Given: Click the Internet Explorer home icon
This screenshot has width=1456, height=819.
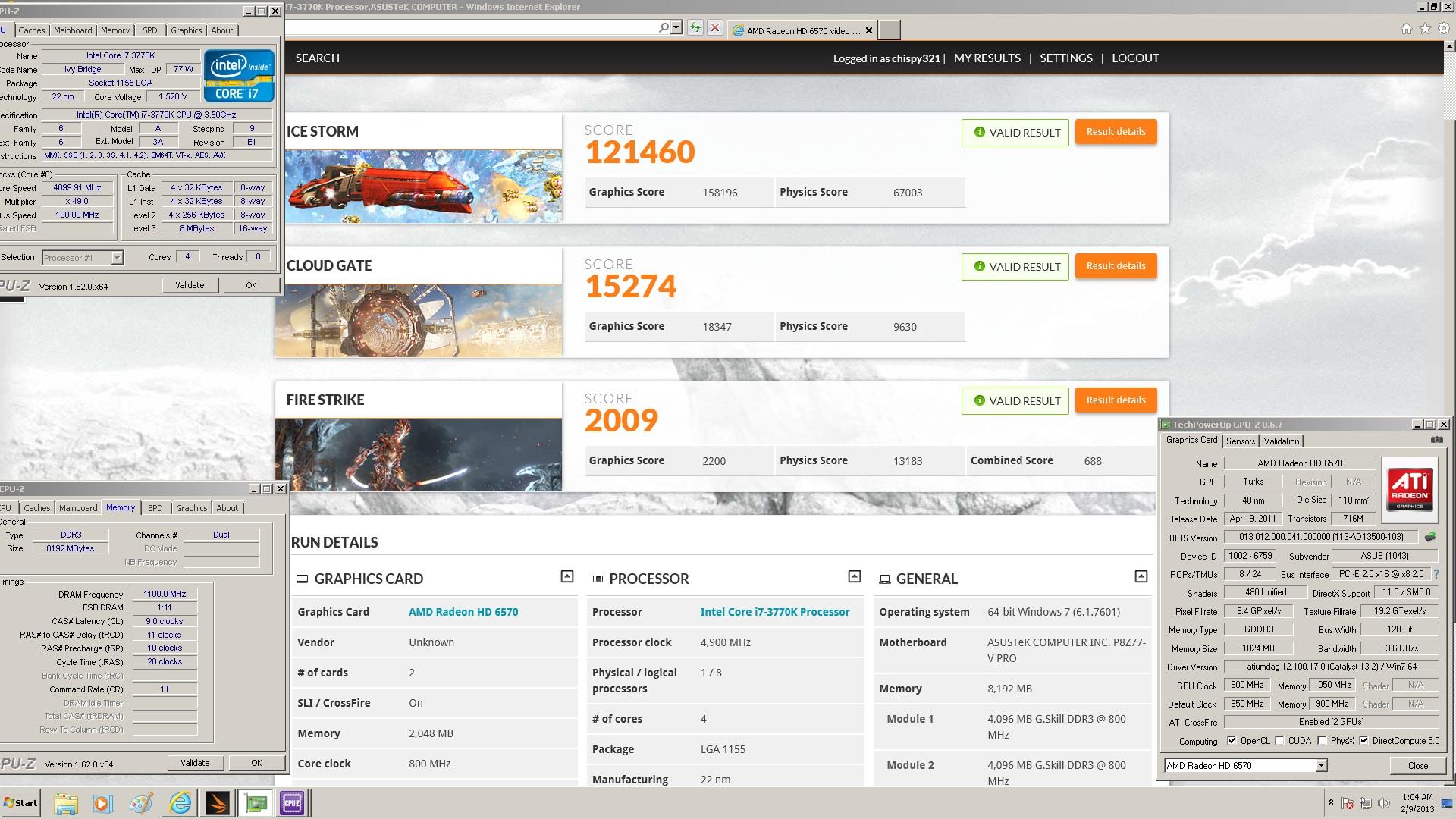Looking at the screenshot, I should [x=1407, y=29].
